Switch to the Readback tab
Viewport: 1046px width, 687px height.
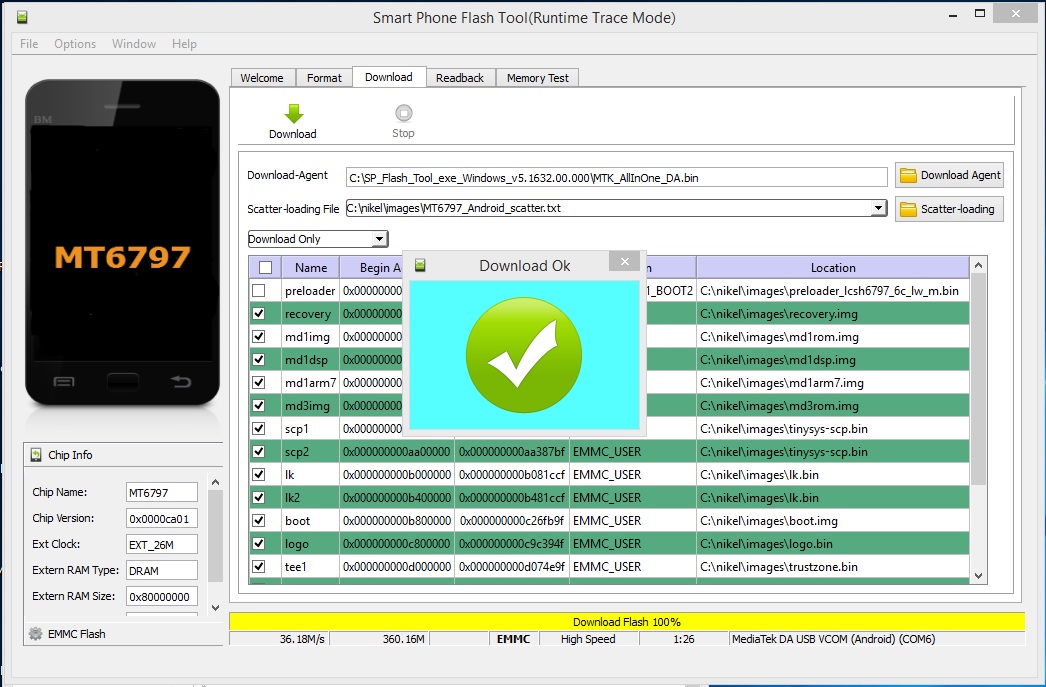click(x=460, y=78)
